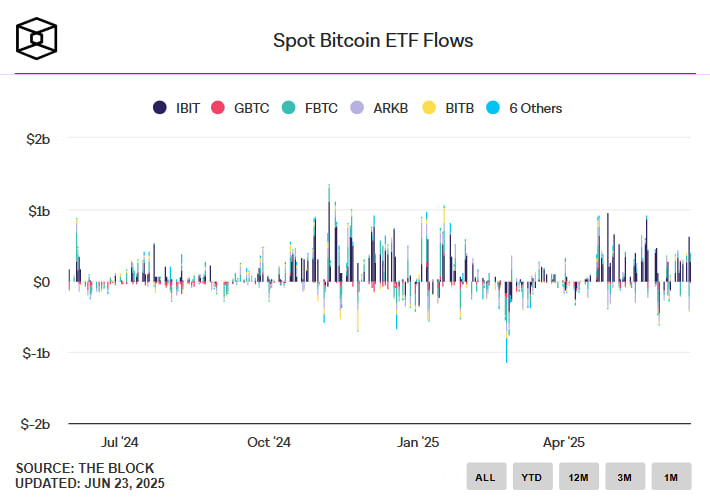Hide the GBTC legend label
Image resolution: width=710 pixels, height=500 pixels.
coord(252,108)
